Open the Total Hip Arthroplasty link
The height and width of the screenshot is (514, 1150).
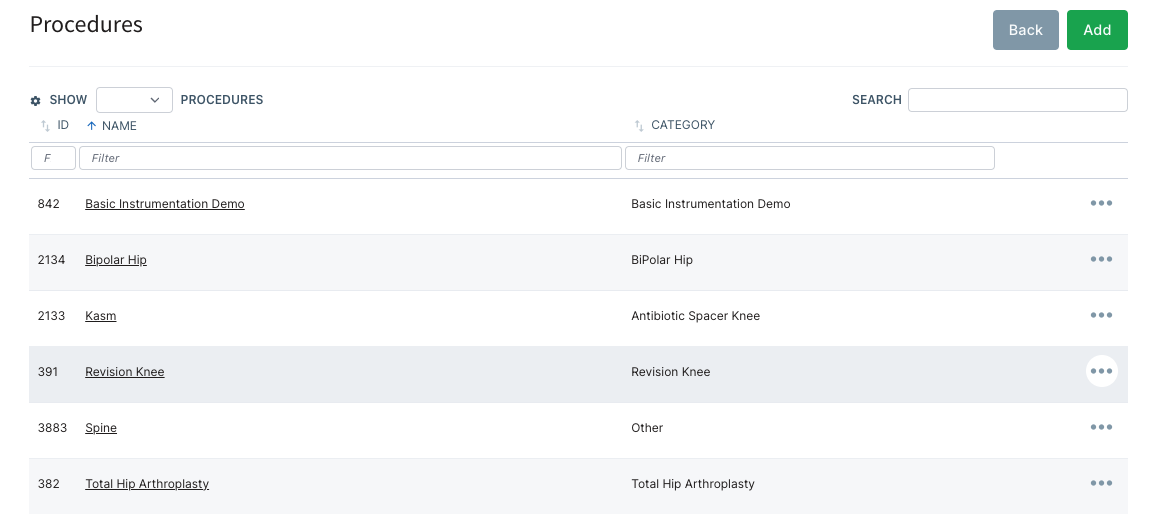(147, 484)
